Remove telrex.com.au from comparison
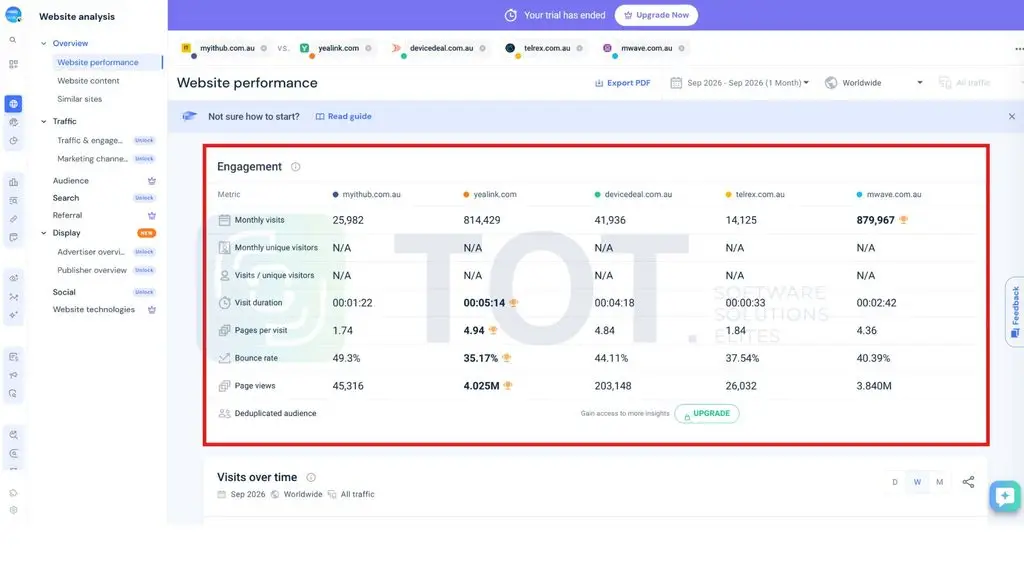Screen dimensions: 1024x576 point(579,48)
